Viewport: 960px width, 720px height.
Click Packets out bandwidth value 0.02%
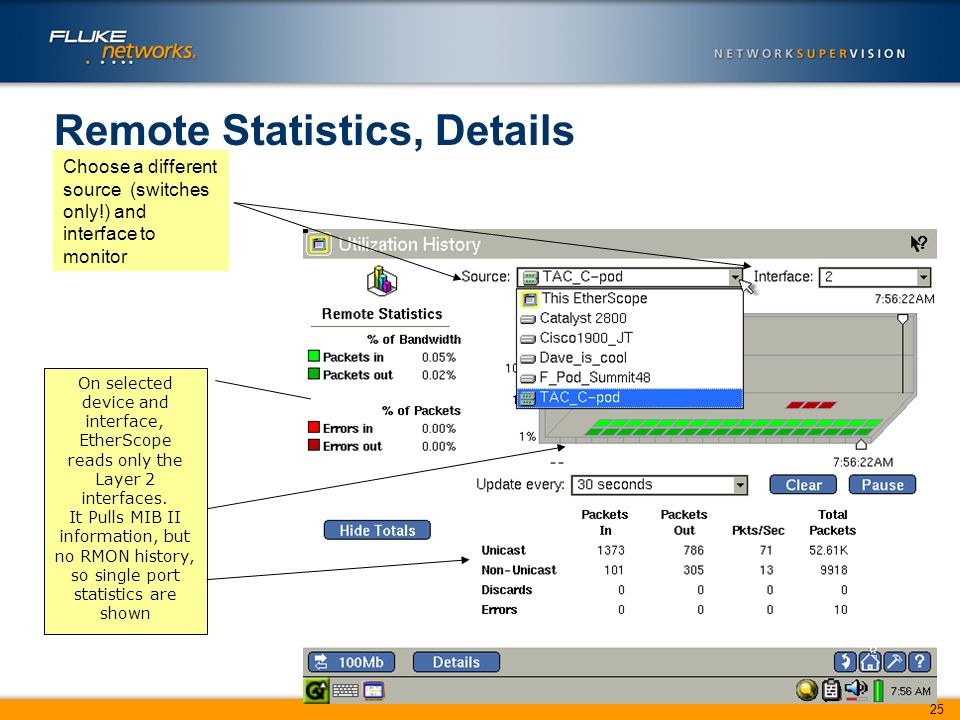438,375
